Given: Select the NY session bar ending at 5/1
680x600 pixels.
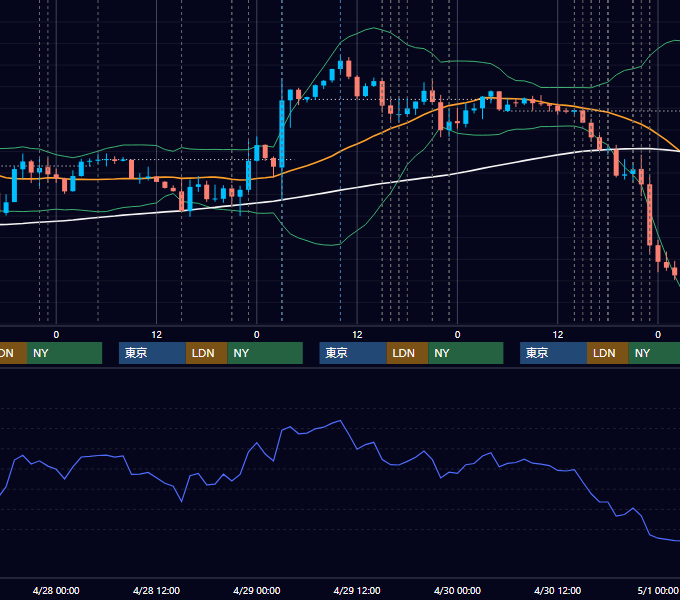Looking at the screenshot, I should [654, 353].
